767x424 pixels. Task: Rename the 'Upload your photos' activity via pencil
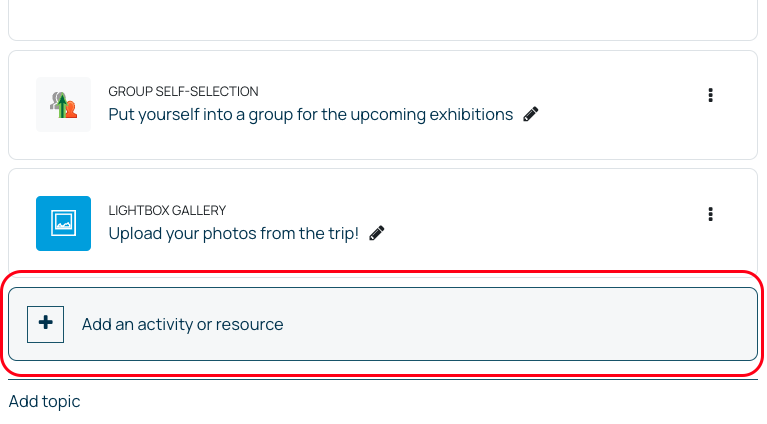coord(377,233)
